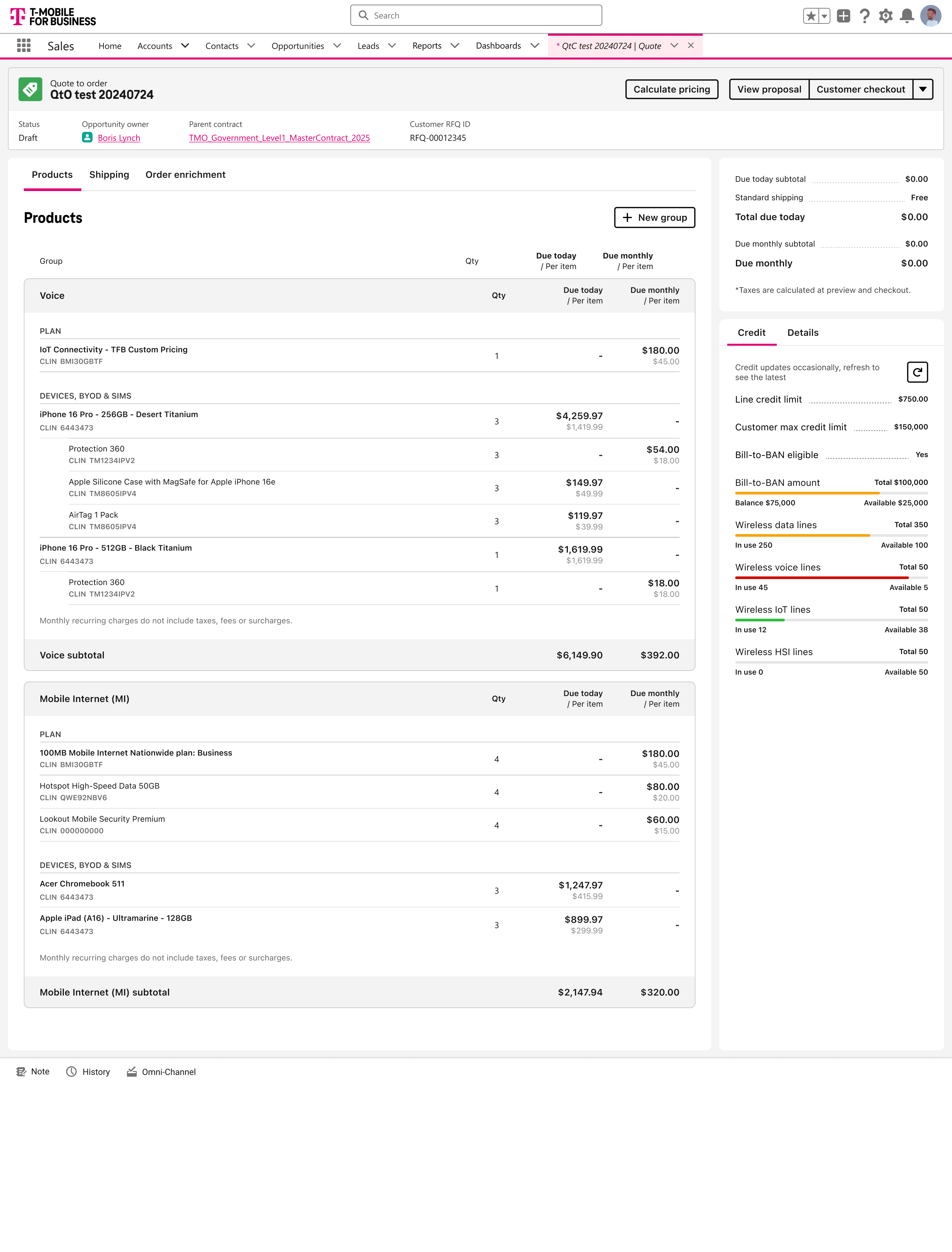Click the RFQ-00012345 customer RFQ ID

tap(438, 138)
